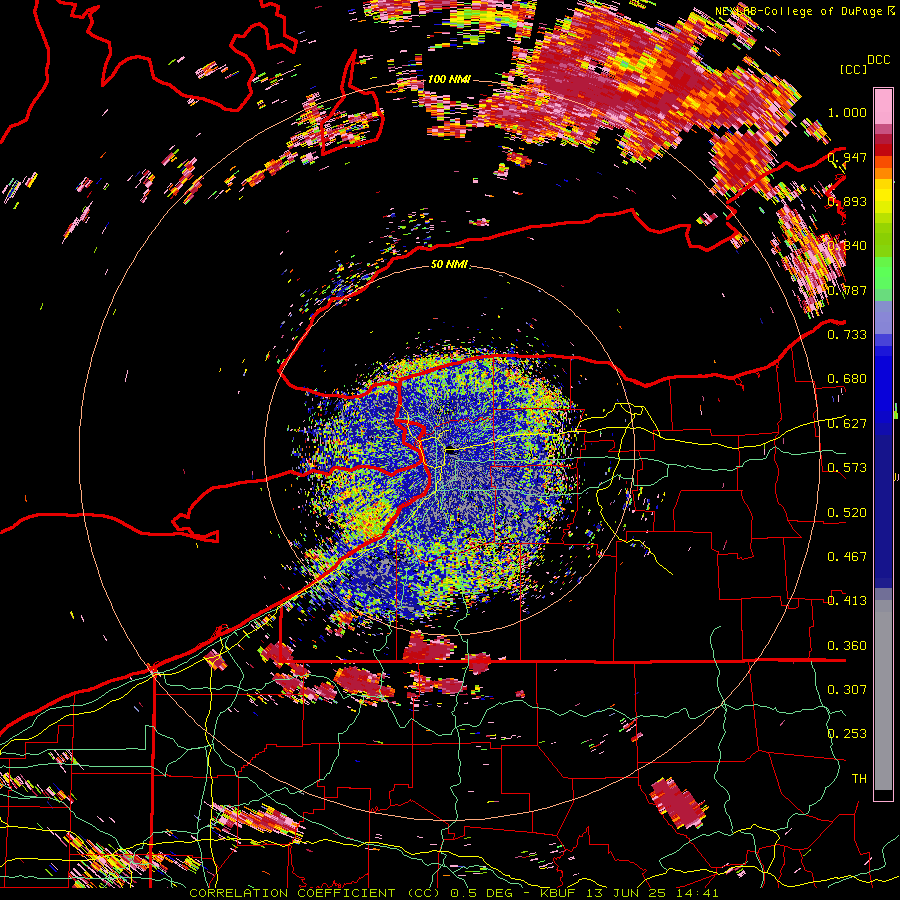Click the 0.520 scale value
This screenshot has width=900, height=900.
(847, 513)
